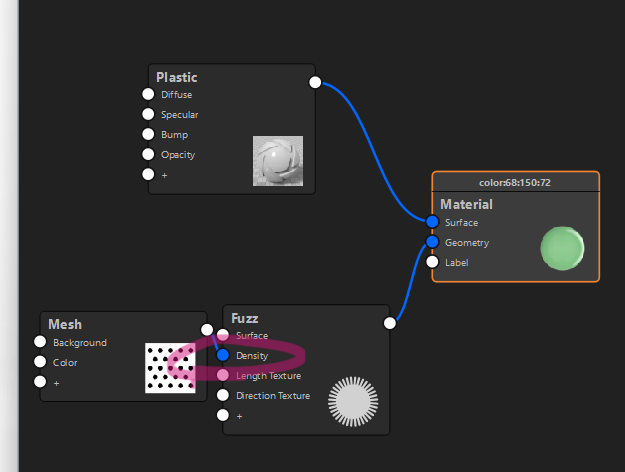Click the Density label on Fuzz node

[x=252, y=356]
